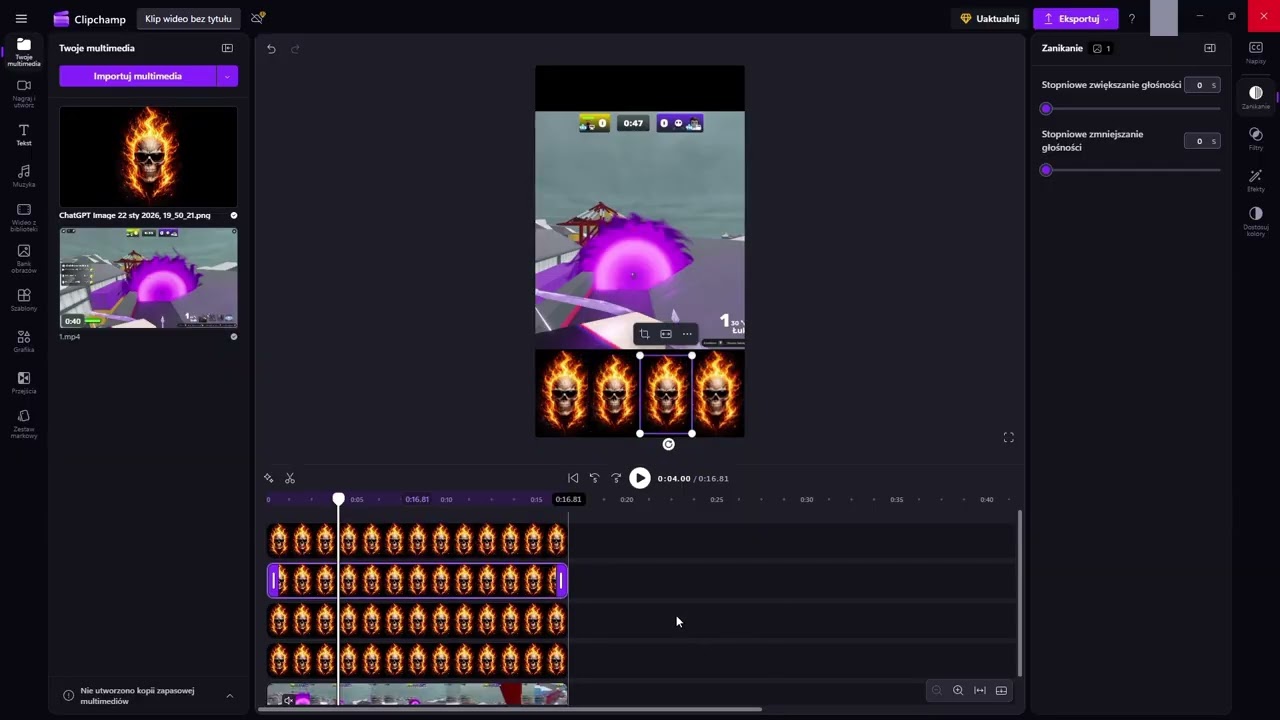Expand the import multimedia dropdown arrow
This screenshot has height=720, width=1280.
tap(228, 76)
